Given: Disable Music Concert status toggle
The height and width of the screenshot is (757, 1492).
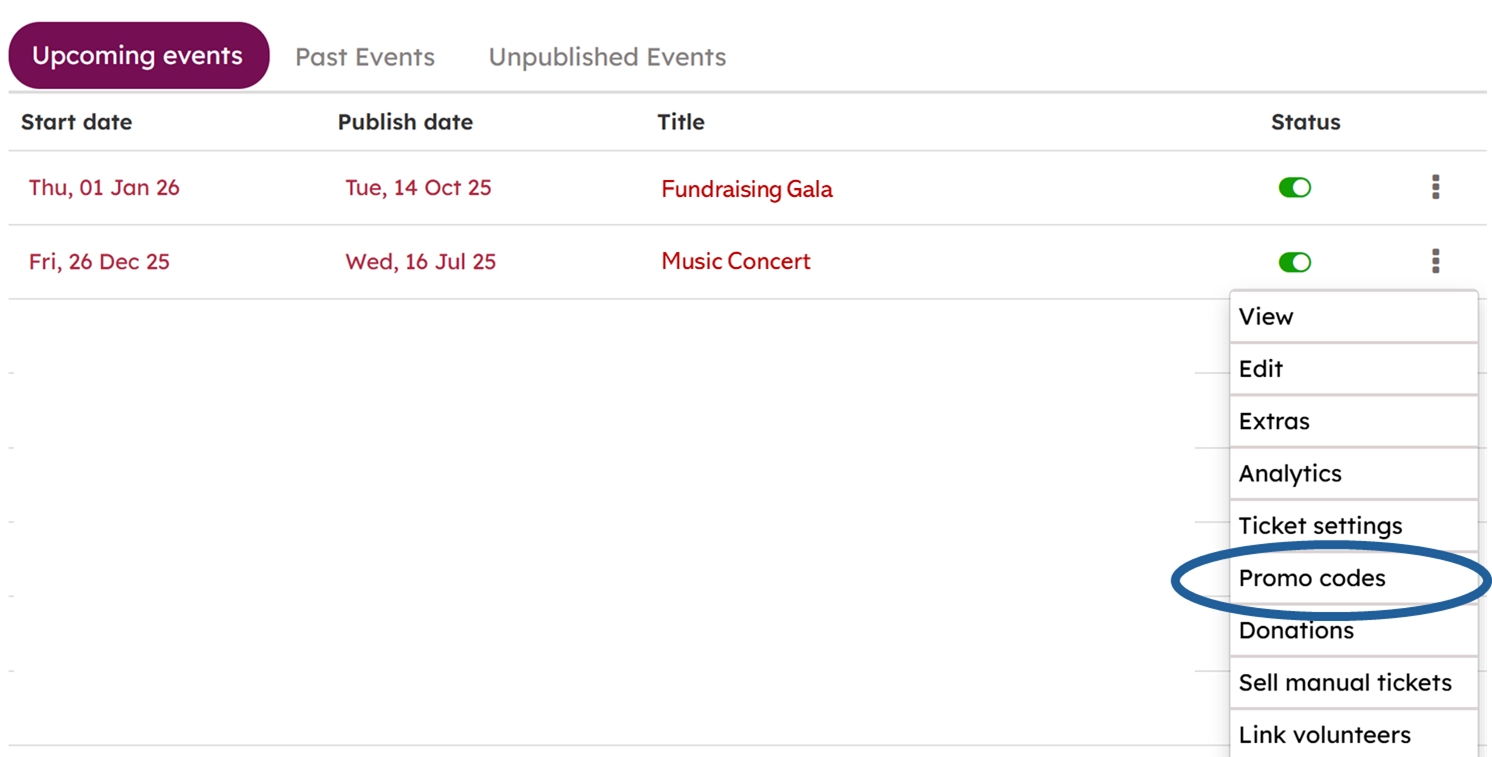Looking at the screenshot, I should (1294, 262).
